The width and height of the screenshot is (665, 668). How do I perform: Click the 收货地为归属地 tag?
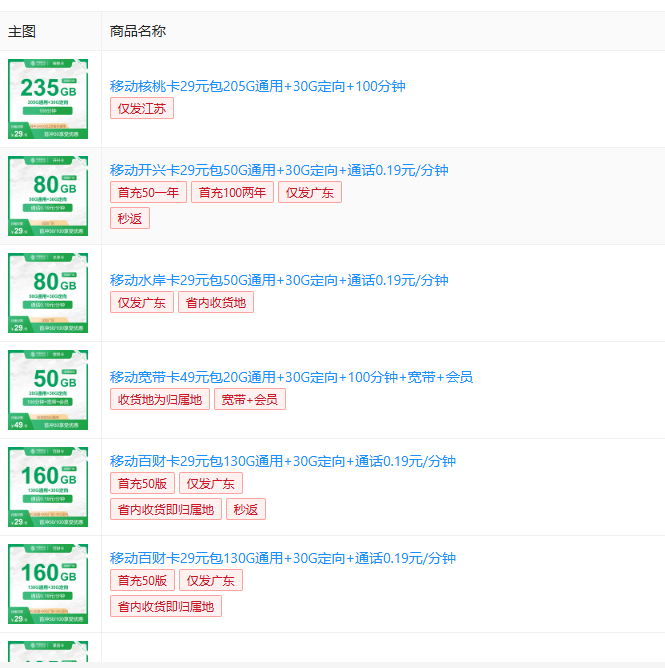coord(160,399)
